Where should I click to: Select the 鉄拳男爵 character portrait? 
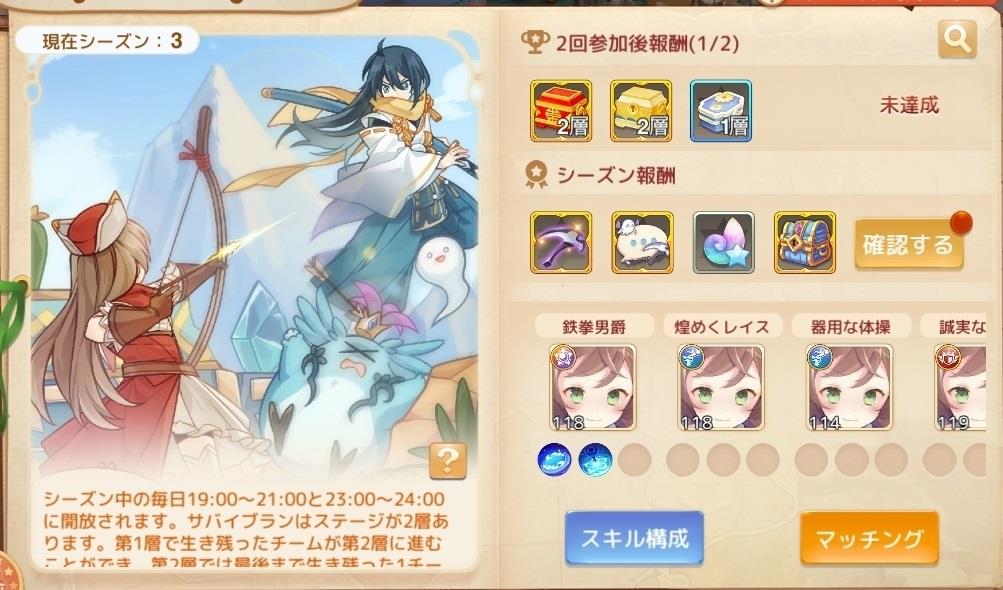pos(593,387)
